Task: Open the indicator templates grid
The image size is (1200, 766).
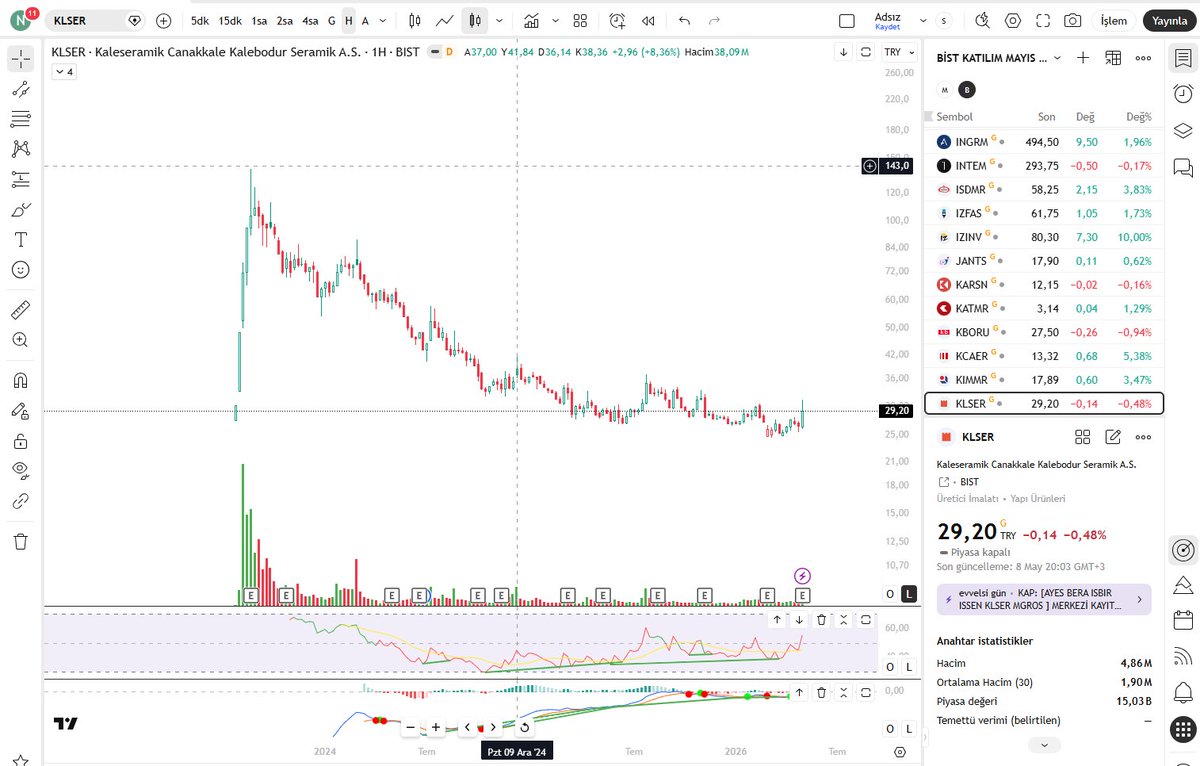Action: pyautogui.click(x=580, y=20)
